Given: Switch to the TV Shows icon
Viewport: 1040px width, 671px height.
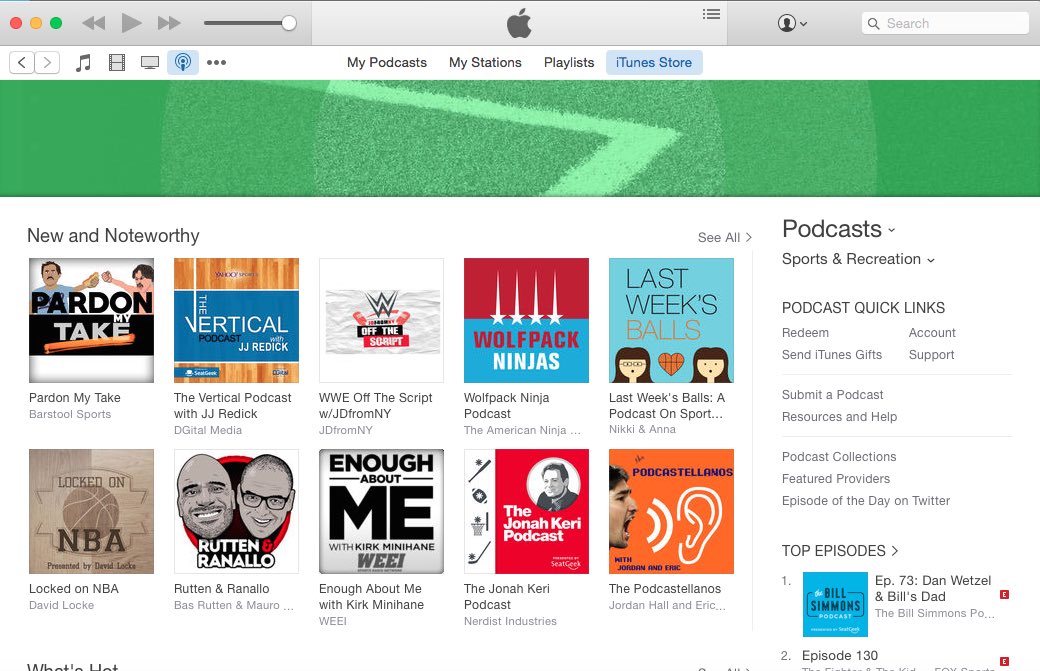Looking at the screenshot, I should tap(150, 62).
